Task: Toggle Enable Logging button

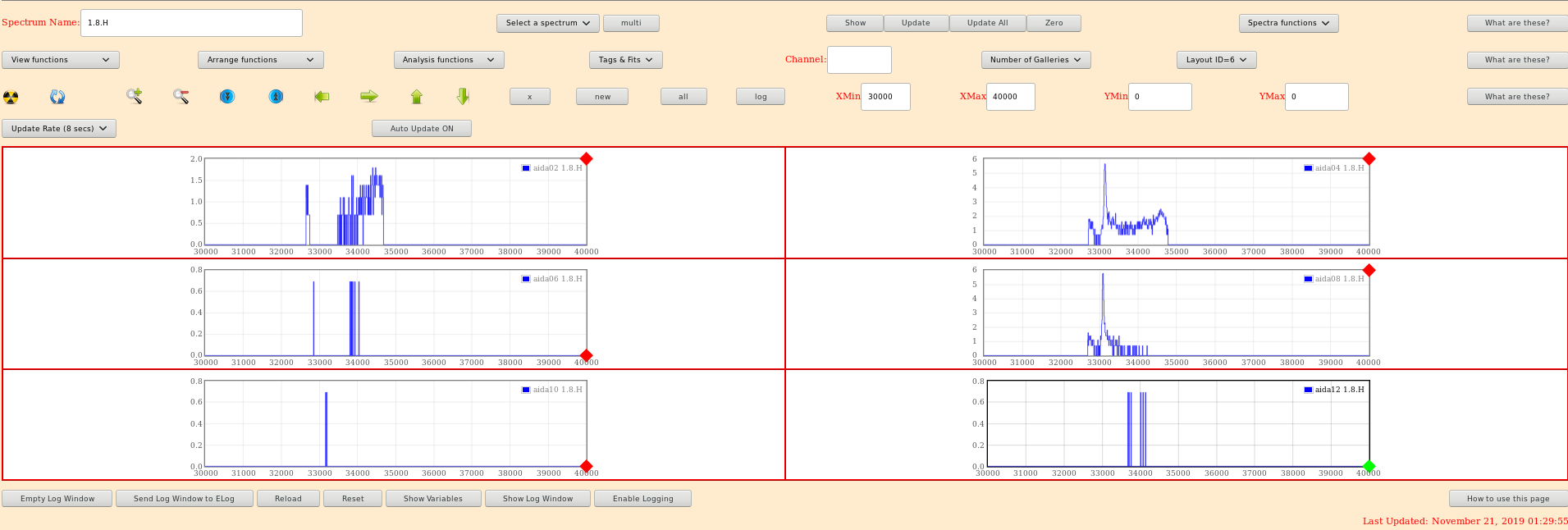Action: (x=642, y=499)
